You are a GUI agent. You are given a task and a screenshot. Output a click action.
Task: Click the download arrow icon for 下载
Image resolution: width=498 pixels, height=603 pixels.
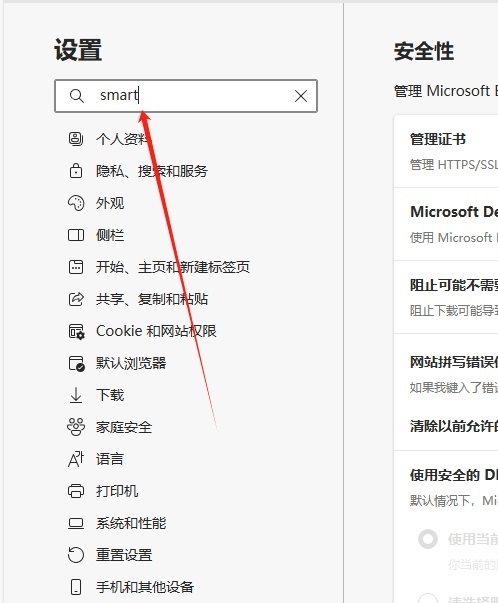(x=76, y=395)
